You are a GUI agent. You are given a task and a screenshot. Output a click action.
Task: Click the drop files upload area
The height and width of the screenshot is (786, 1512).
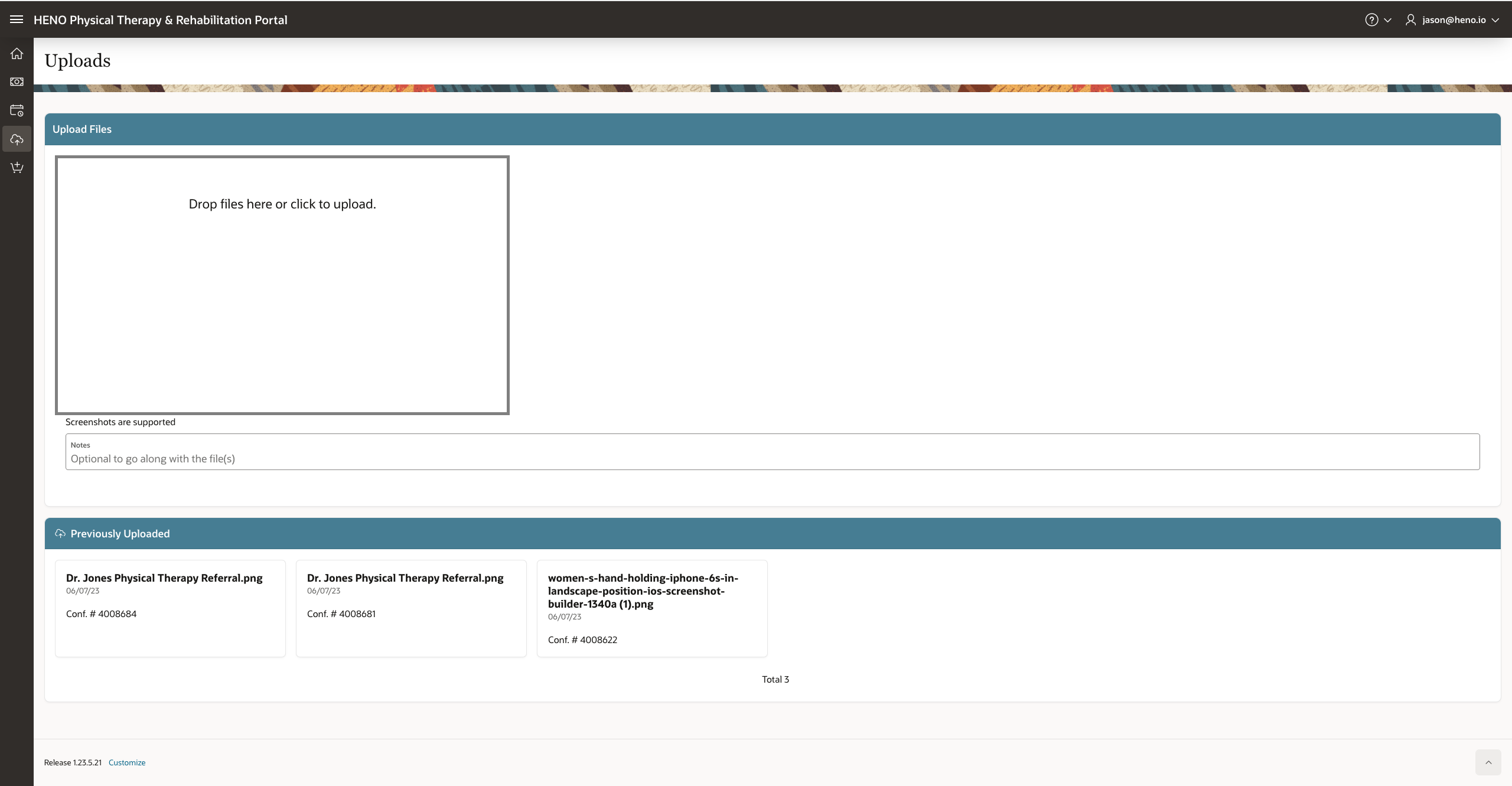coord(282,285)
